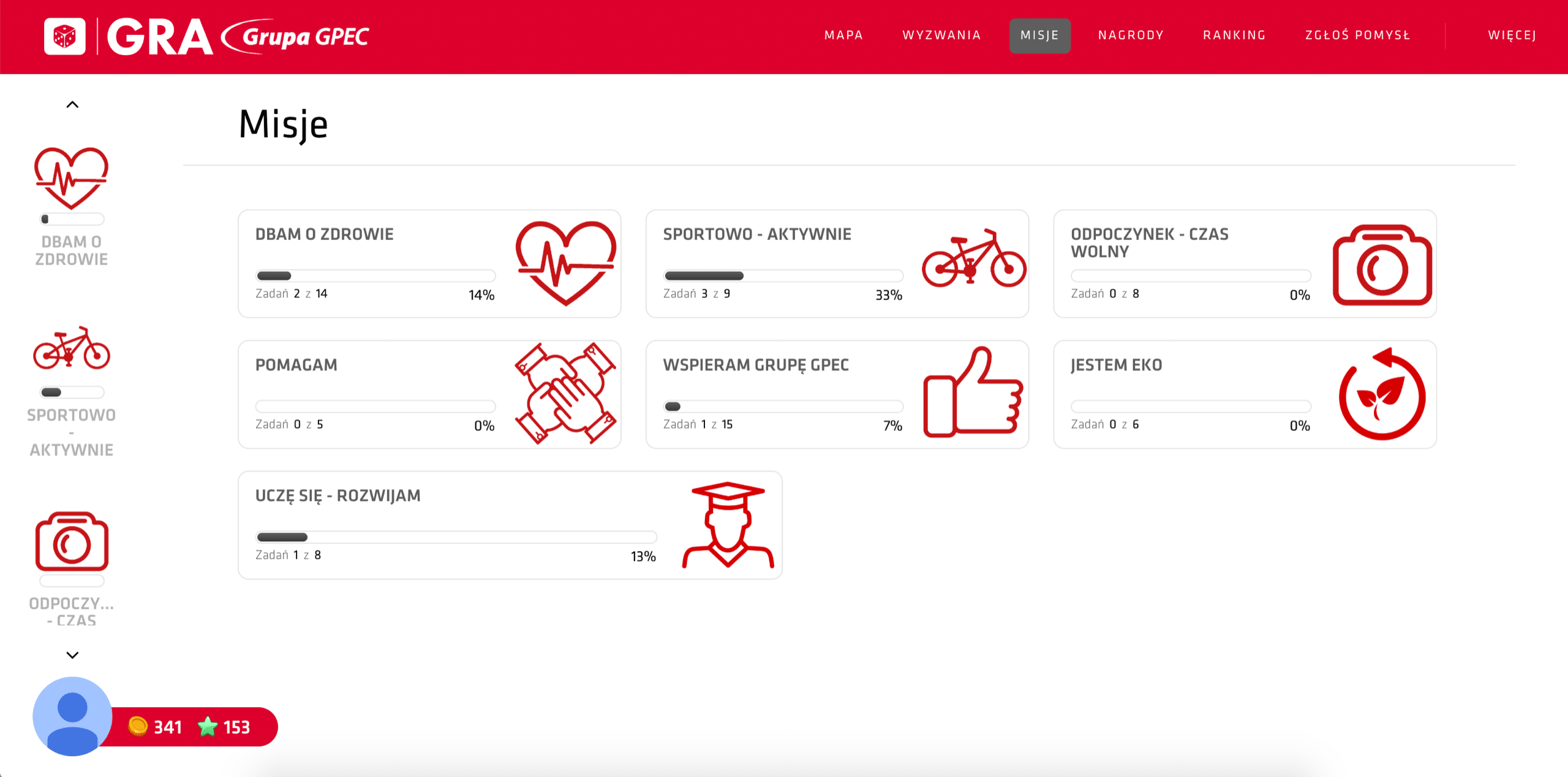
Task: Click the dice logo icon
Action: tap(64, 36)
